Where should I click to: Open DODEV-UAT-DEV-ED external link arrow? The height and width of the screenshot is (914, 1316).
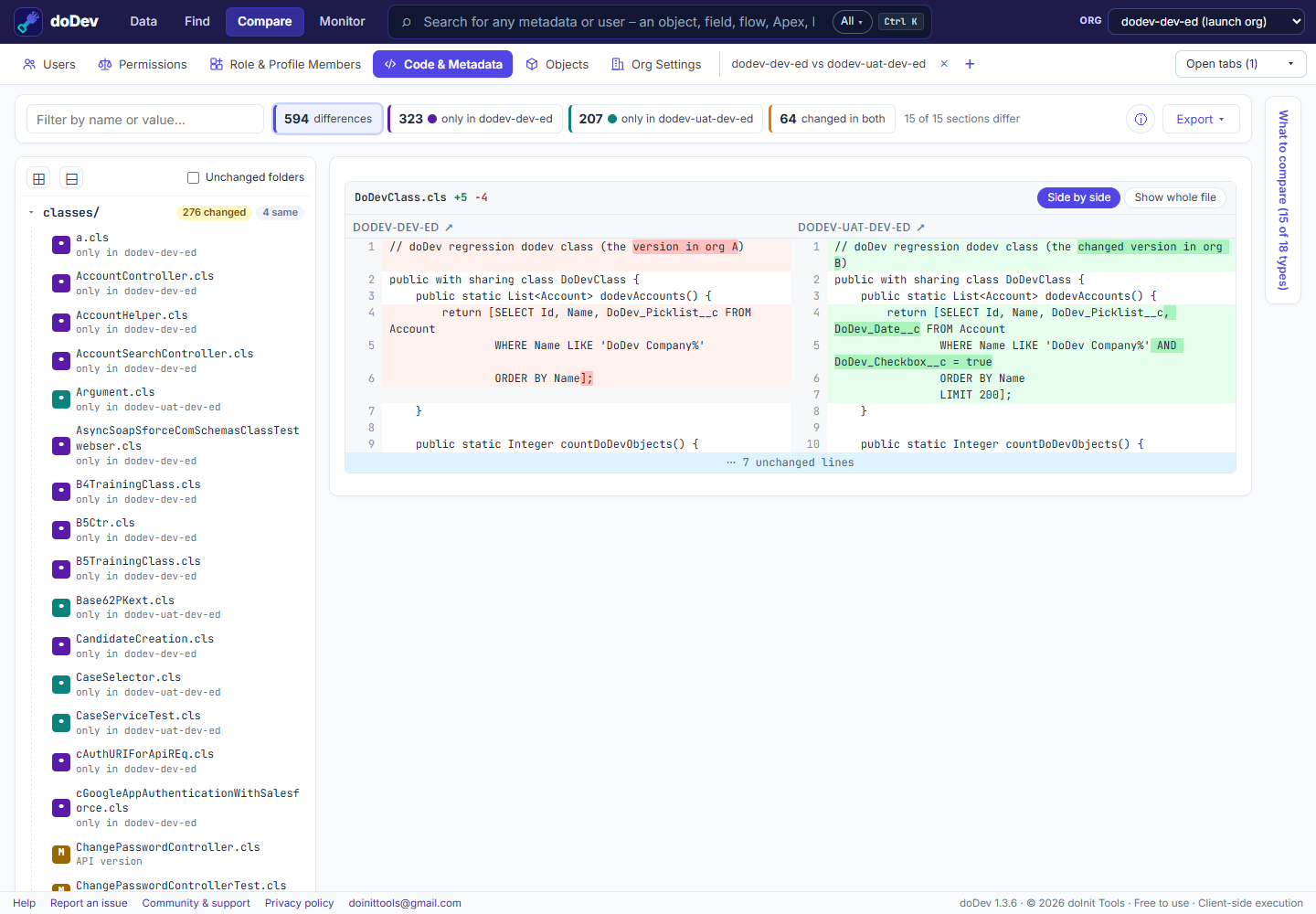coord(920,228)
